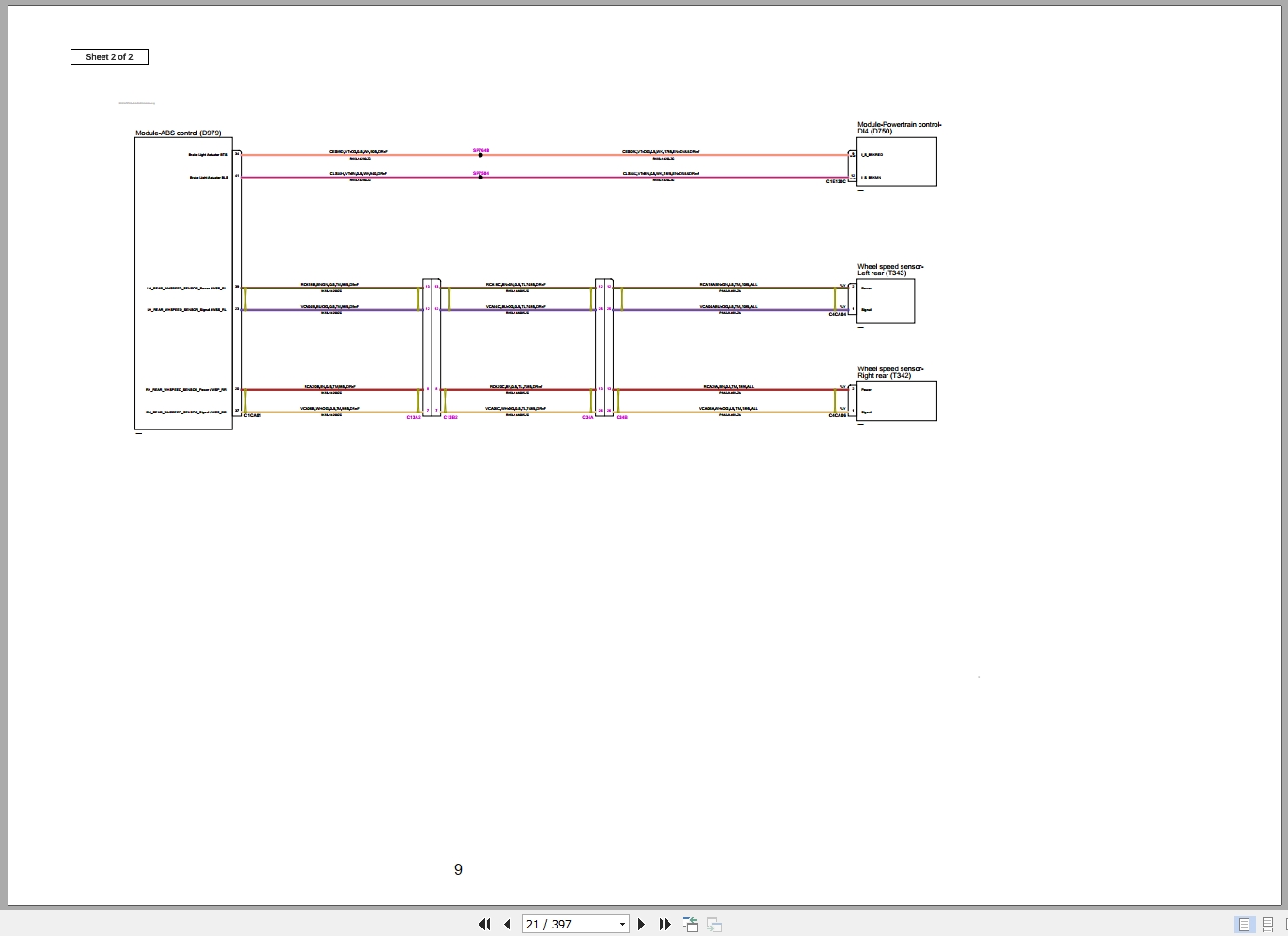Click splice label SP7564

(480, 173)
